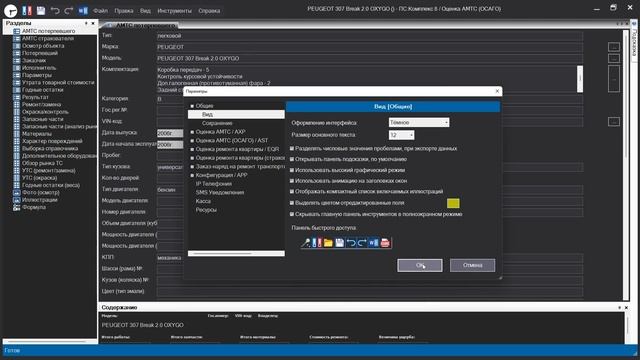This screenshot has width=640, height=360.
Task: Open the Справка menu
Action: click(x=209, y=11)
